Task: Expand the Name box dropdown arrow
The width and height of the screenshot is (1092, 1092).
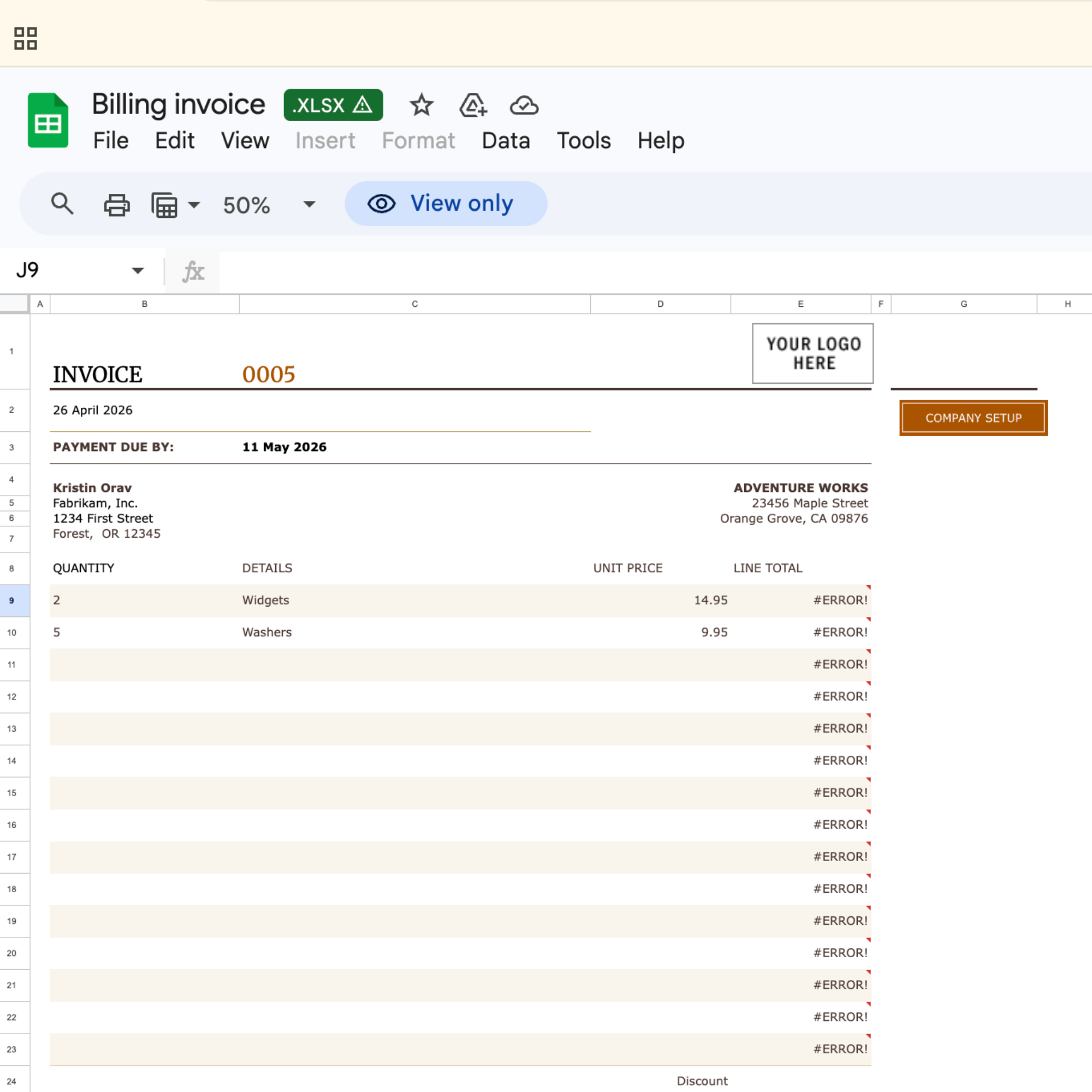Action: click(x=138, y=271)
